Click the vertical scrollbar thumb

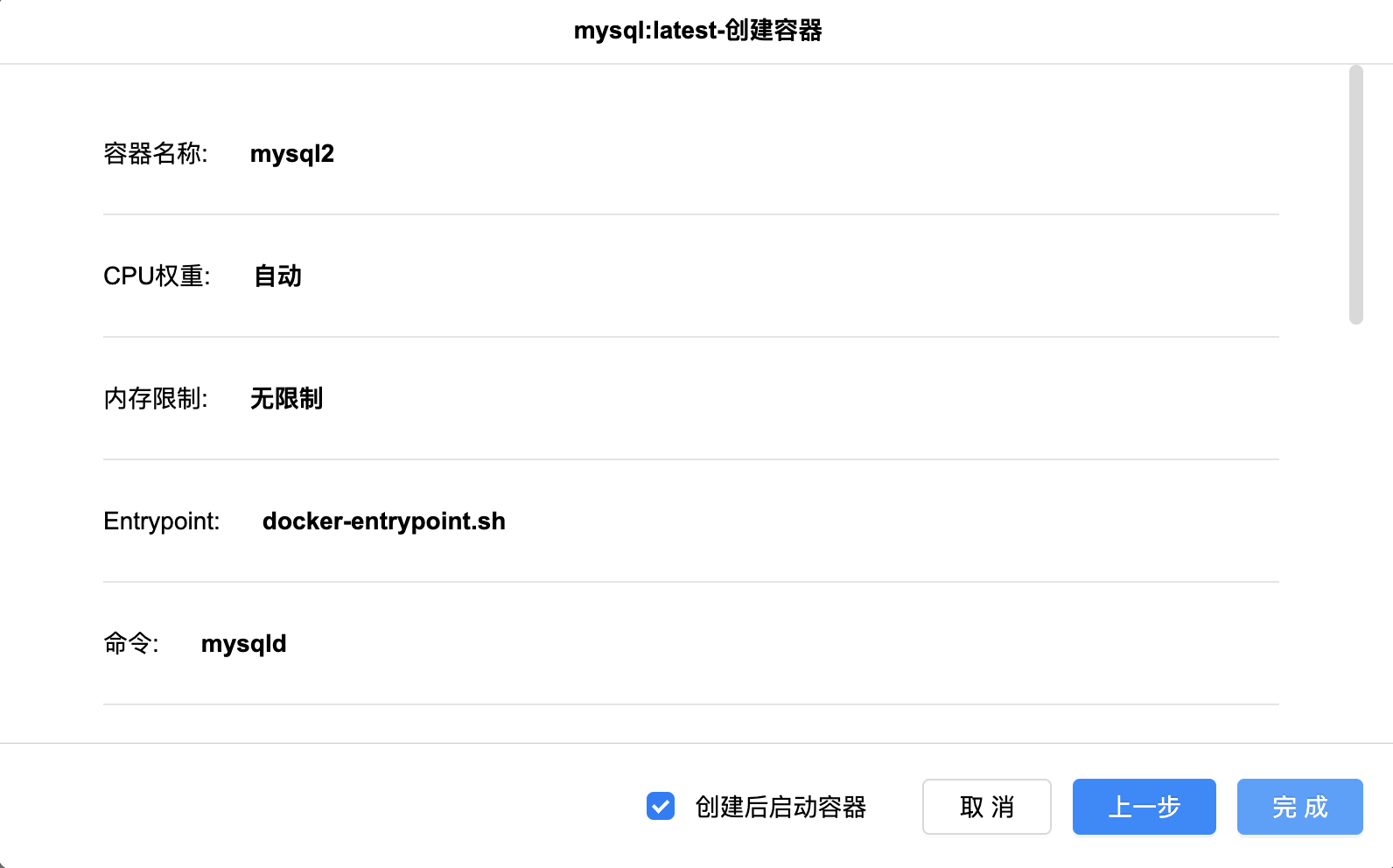pyautogui.click(x=1356, y=194)
